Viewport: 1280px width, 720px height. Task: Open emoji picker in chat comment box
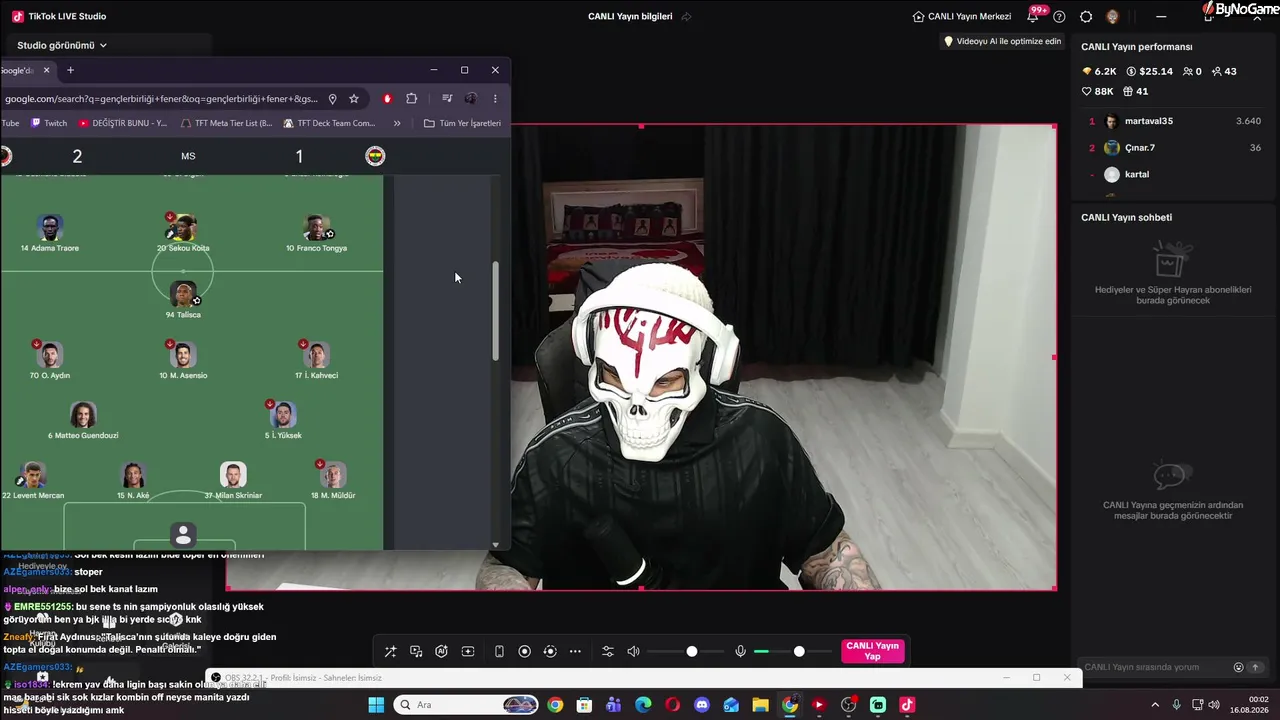[x=1238, y=667]
